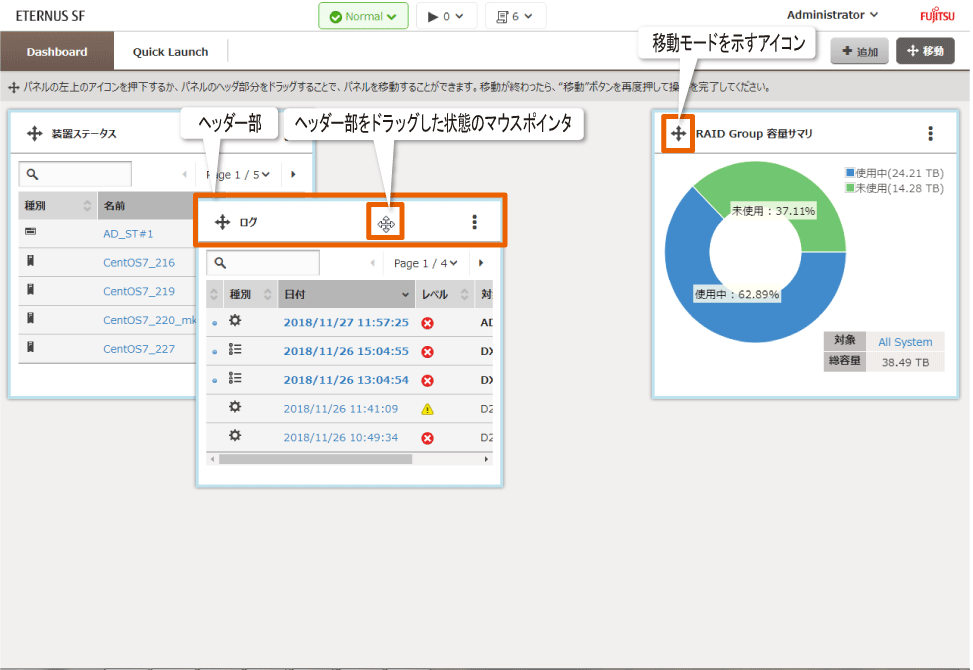The height and width of the screenshot is (670, 973).
Task: Open the Normal status dropdown
Action: click(x=363, y=16)
